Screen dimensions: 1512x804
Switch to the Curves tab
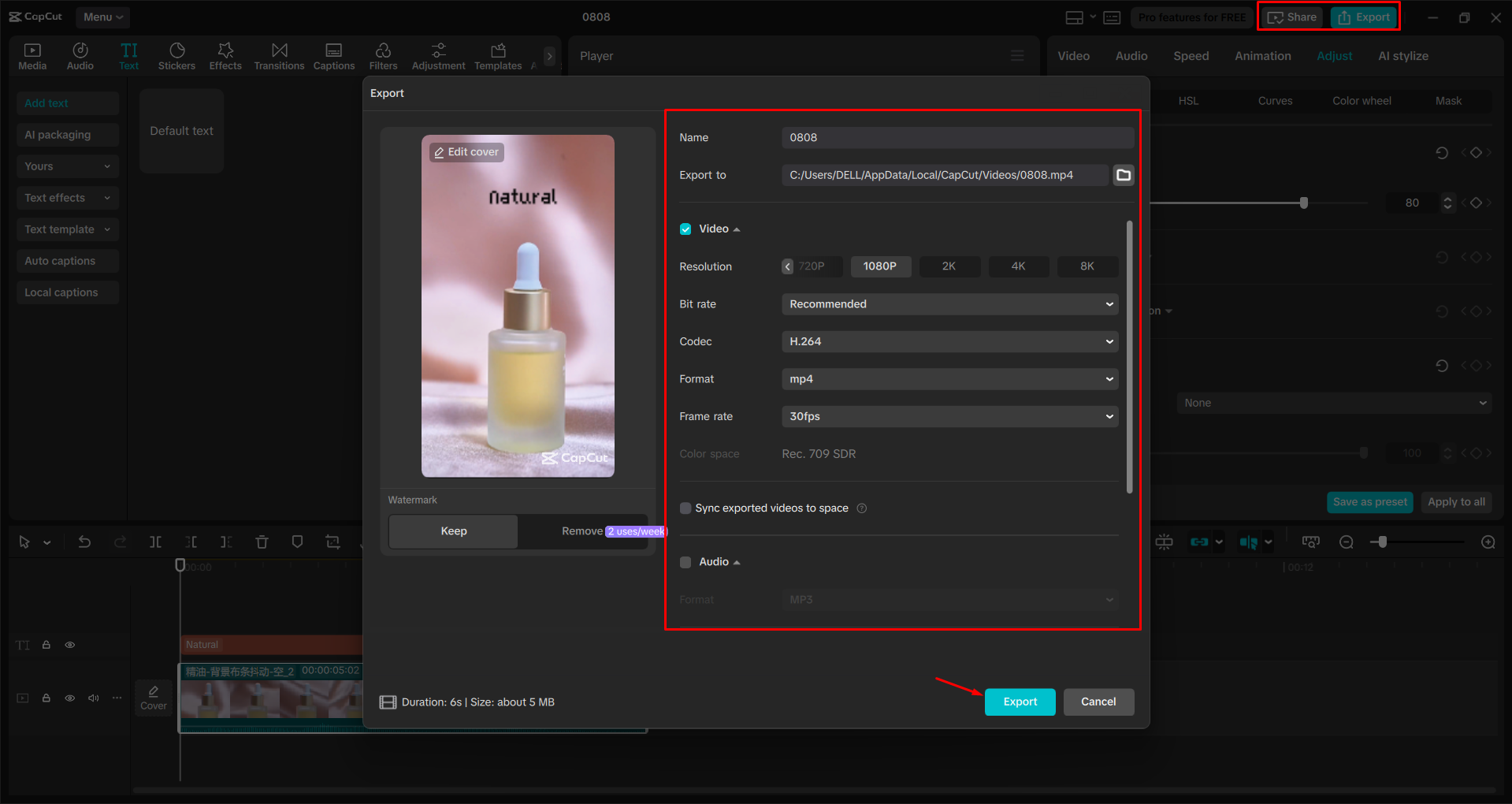[1275, 101]
